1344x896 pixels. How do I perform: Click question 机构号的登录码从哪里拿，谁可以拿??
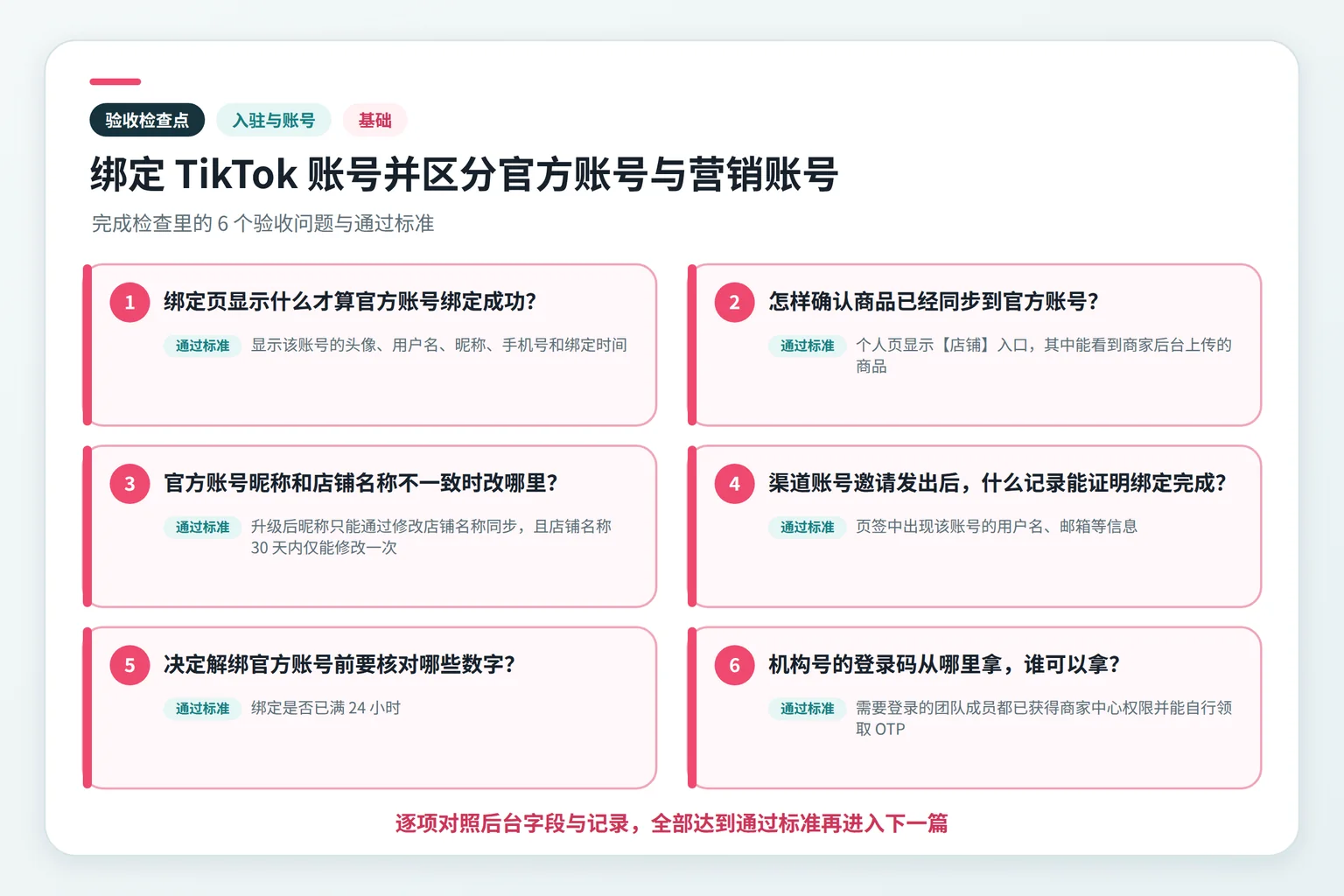tap(944, 664)
